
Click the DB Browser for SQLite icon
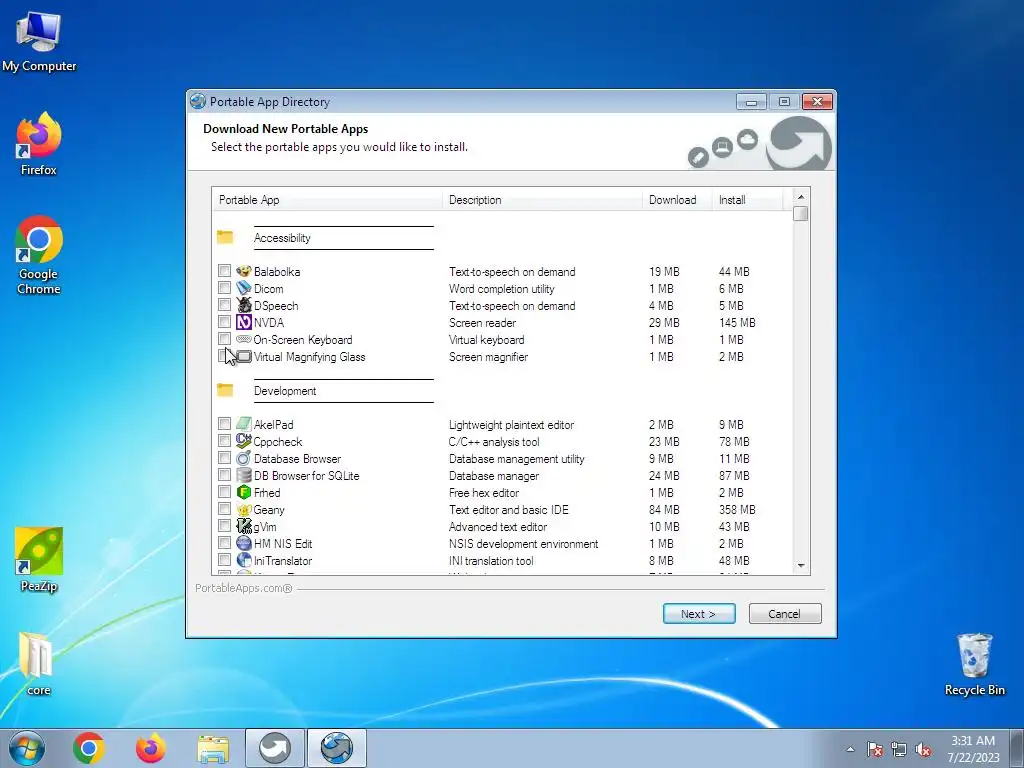click(244, 475)
